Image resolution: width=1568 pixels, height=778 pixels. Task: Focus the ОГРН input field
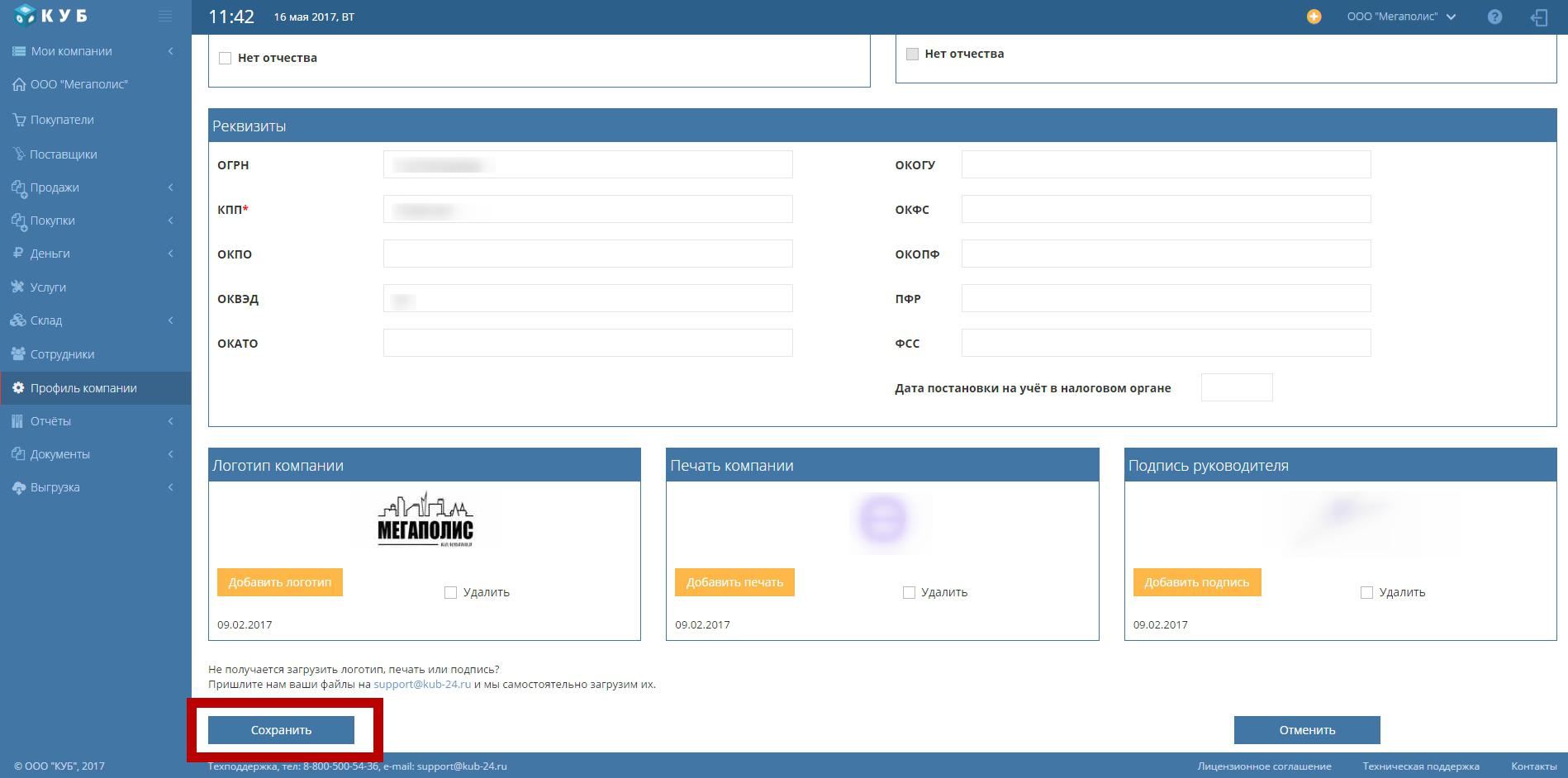(x=588, y=164)
